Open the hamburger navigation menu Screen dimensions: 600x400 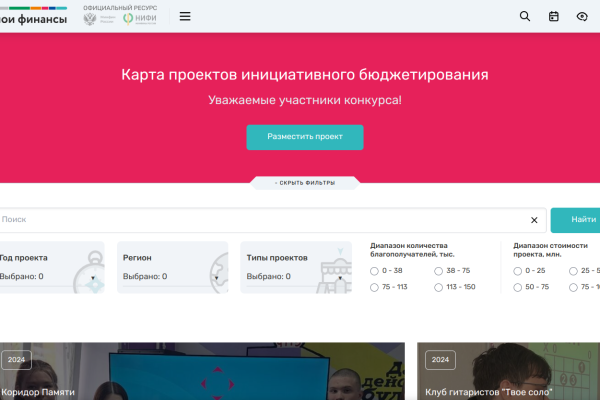185,16
